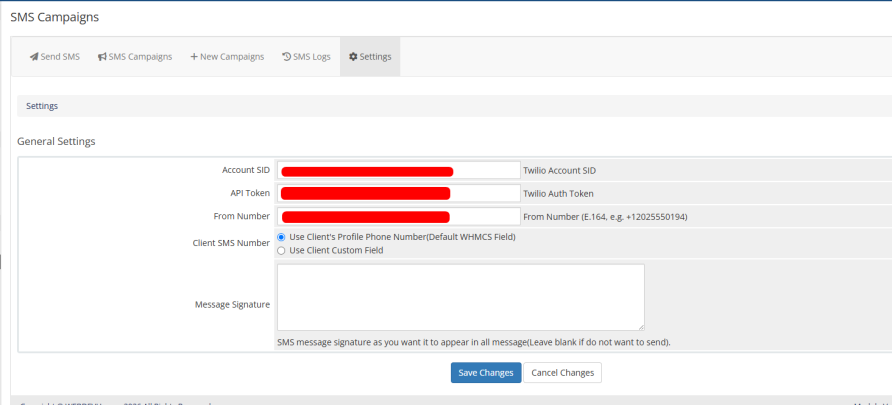Click inside the Message Signature text area
This screenshot has height=405, width=892.
coord(461,297)
